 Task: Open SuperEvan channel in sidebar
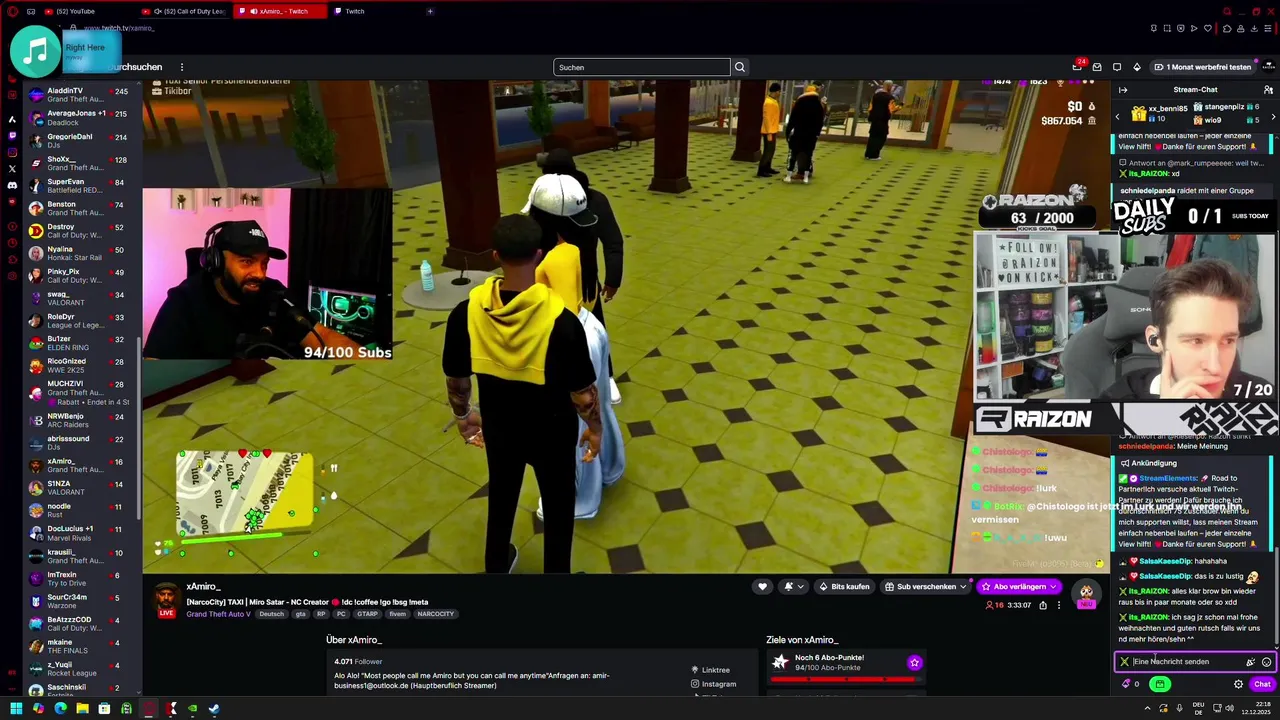pos(82,186)
